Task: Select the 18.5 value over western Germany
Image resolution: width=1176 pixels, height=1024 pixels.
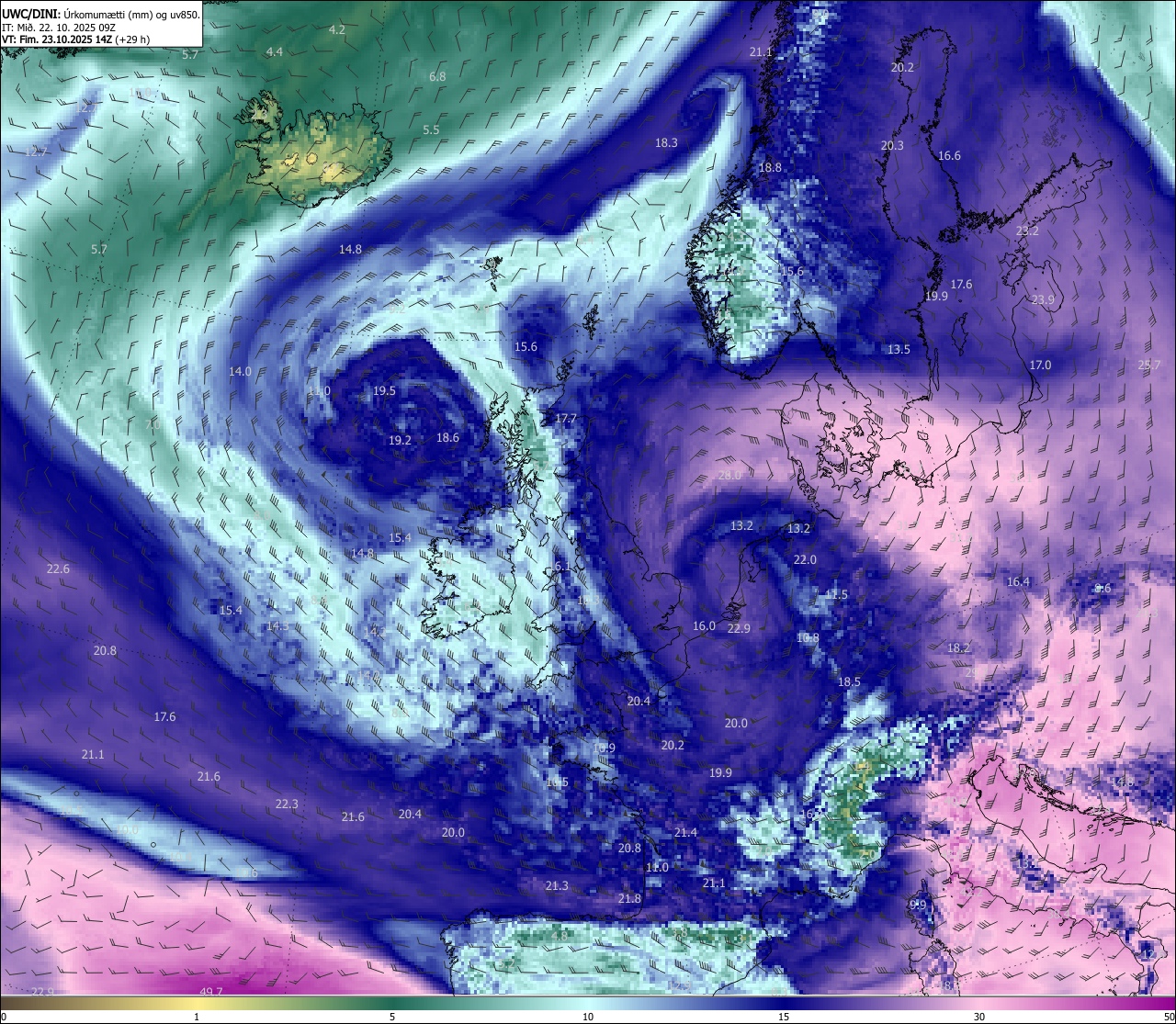Action: coord(849,681)
